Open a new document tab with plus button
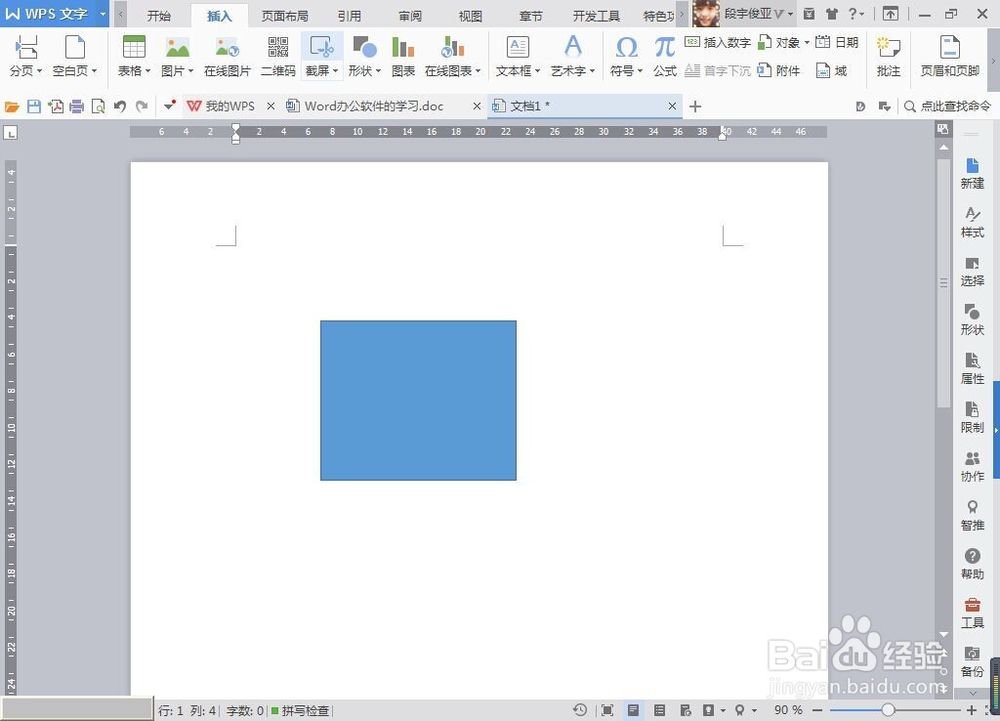Viewport: 1000px width, 721px height. (x=695, y=106)
